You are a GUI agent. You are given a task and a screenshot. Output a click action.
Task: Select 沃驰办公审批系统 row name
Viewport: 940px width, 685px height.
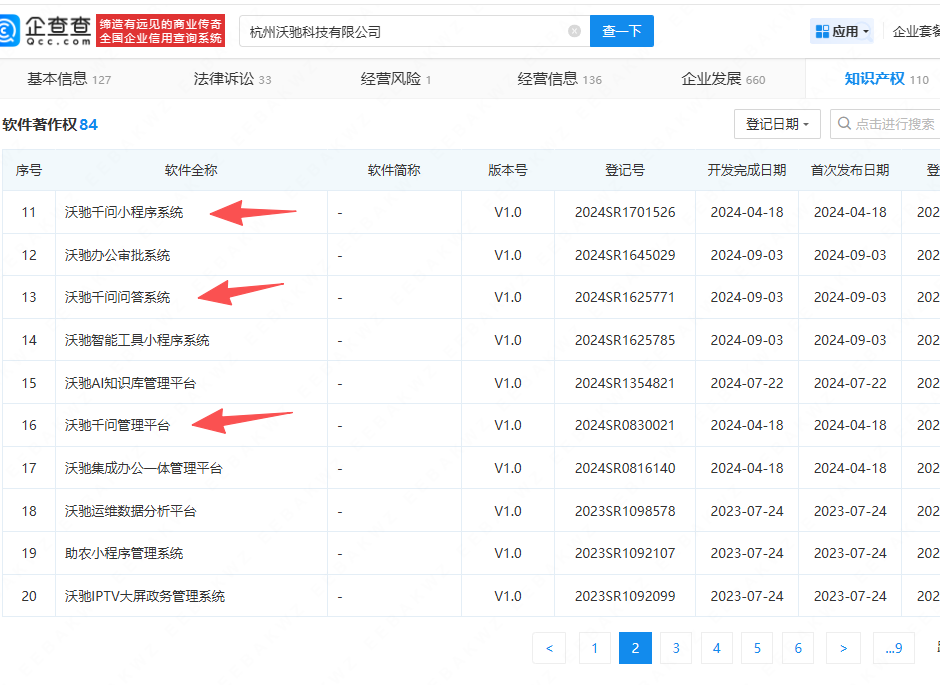pos(118,255)
